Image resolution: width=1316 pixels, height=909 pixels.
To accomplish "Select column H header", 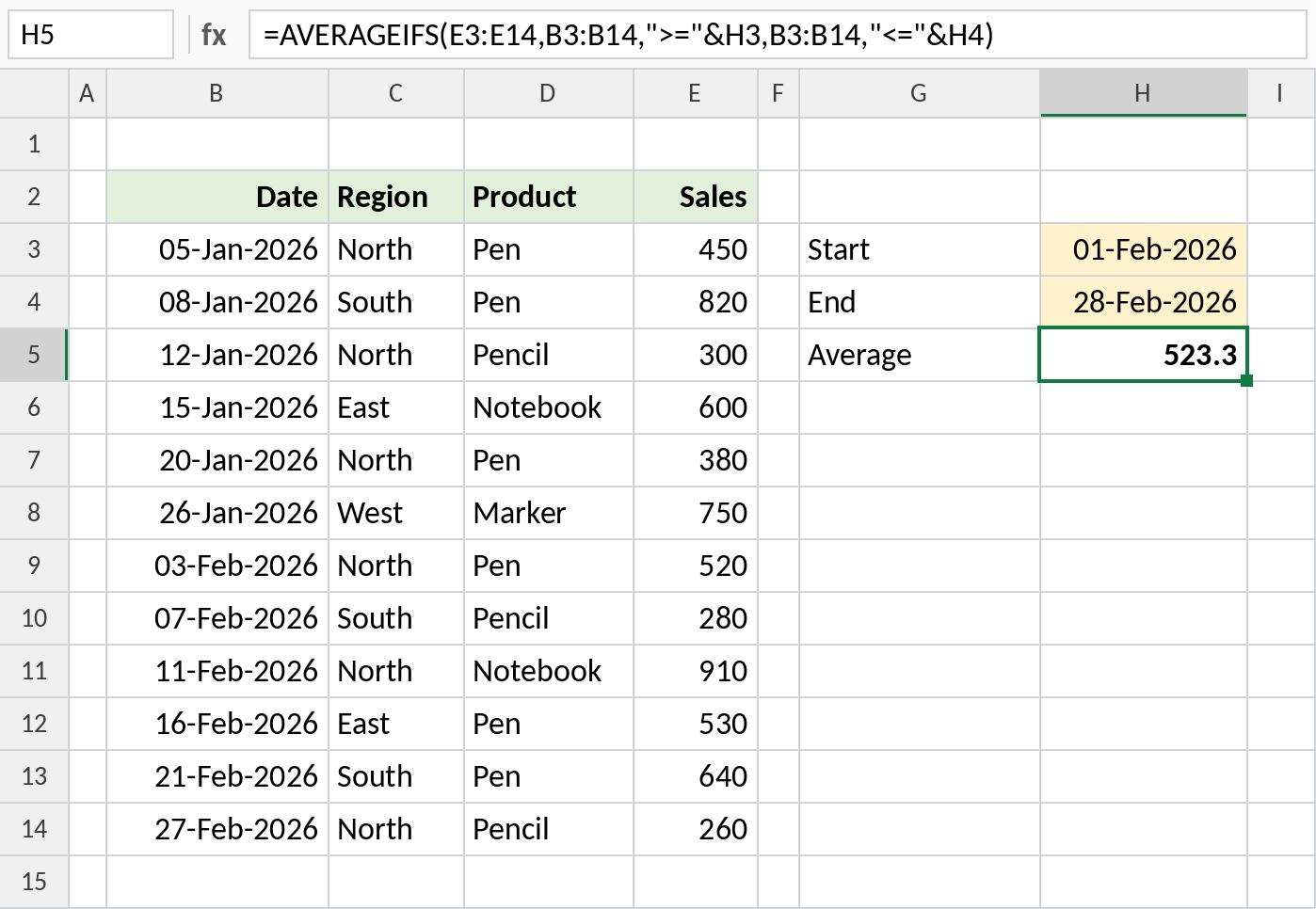I will pos(1144,93).
